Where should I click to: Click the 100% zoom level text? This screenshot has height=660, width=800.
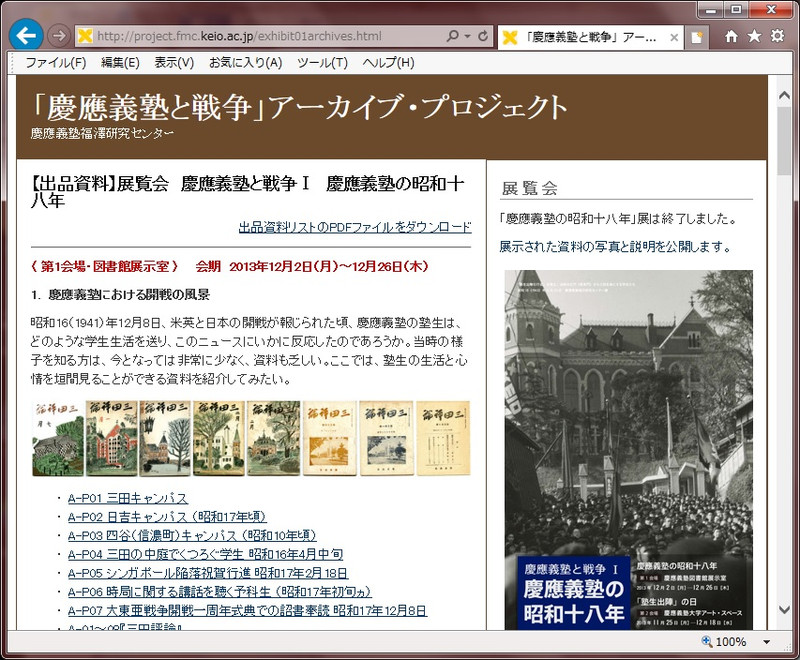click(731, 642)
